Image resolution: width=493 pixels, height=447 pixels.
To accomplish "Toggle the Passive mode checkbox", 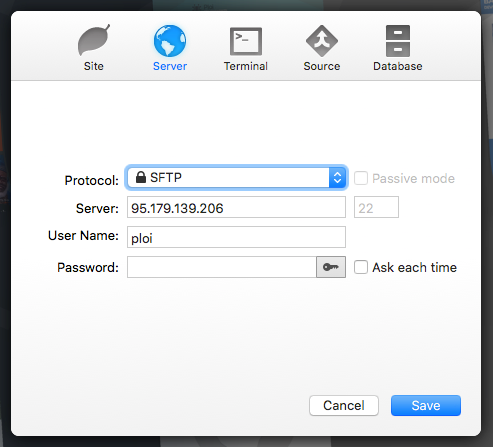I will point(361,178).
